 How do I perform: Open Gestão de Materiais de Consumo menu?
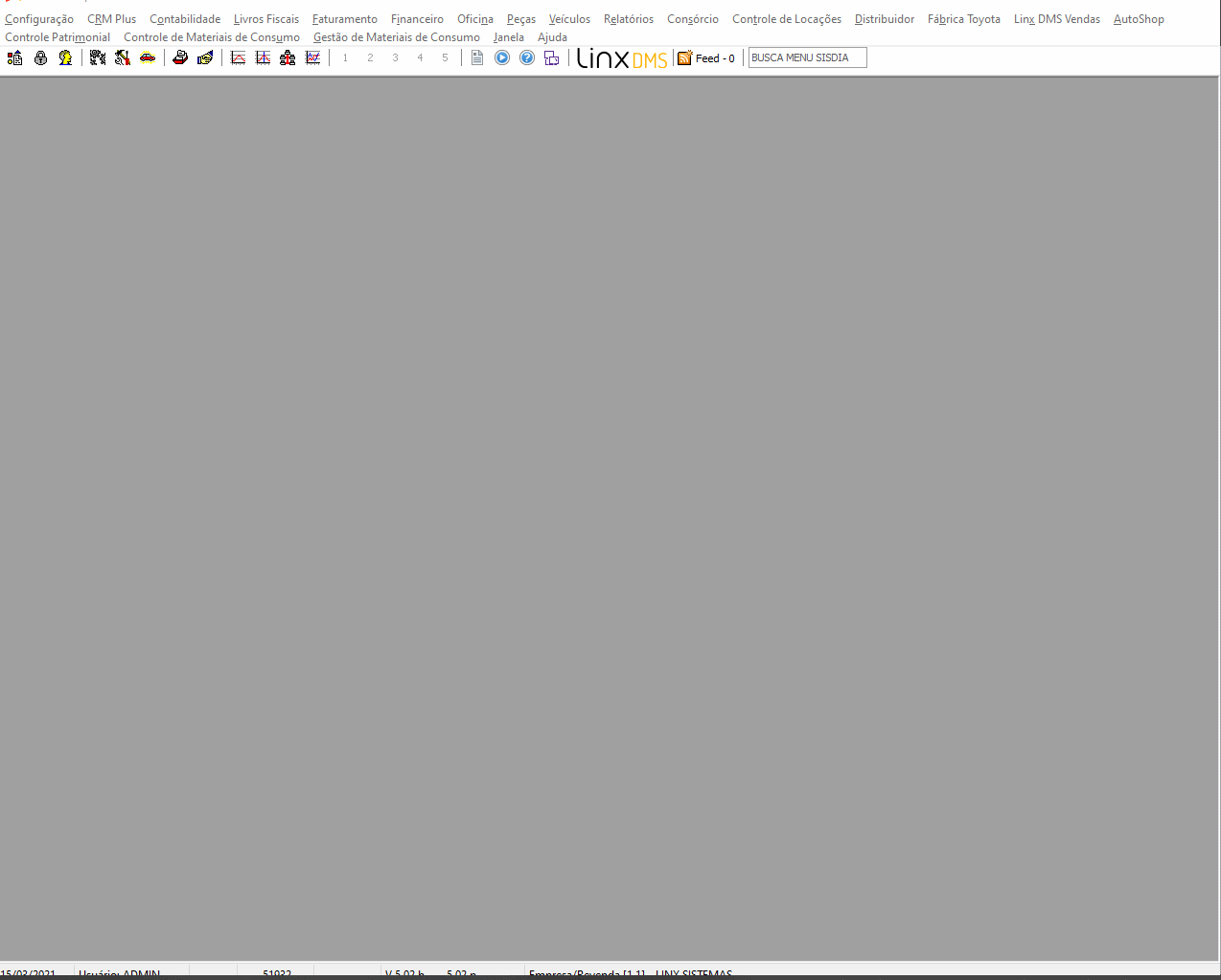click(397, 37)
